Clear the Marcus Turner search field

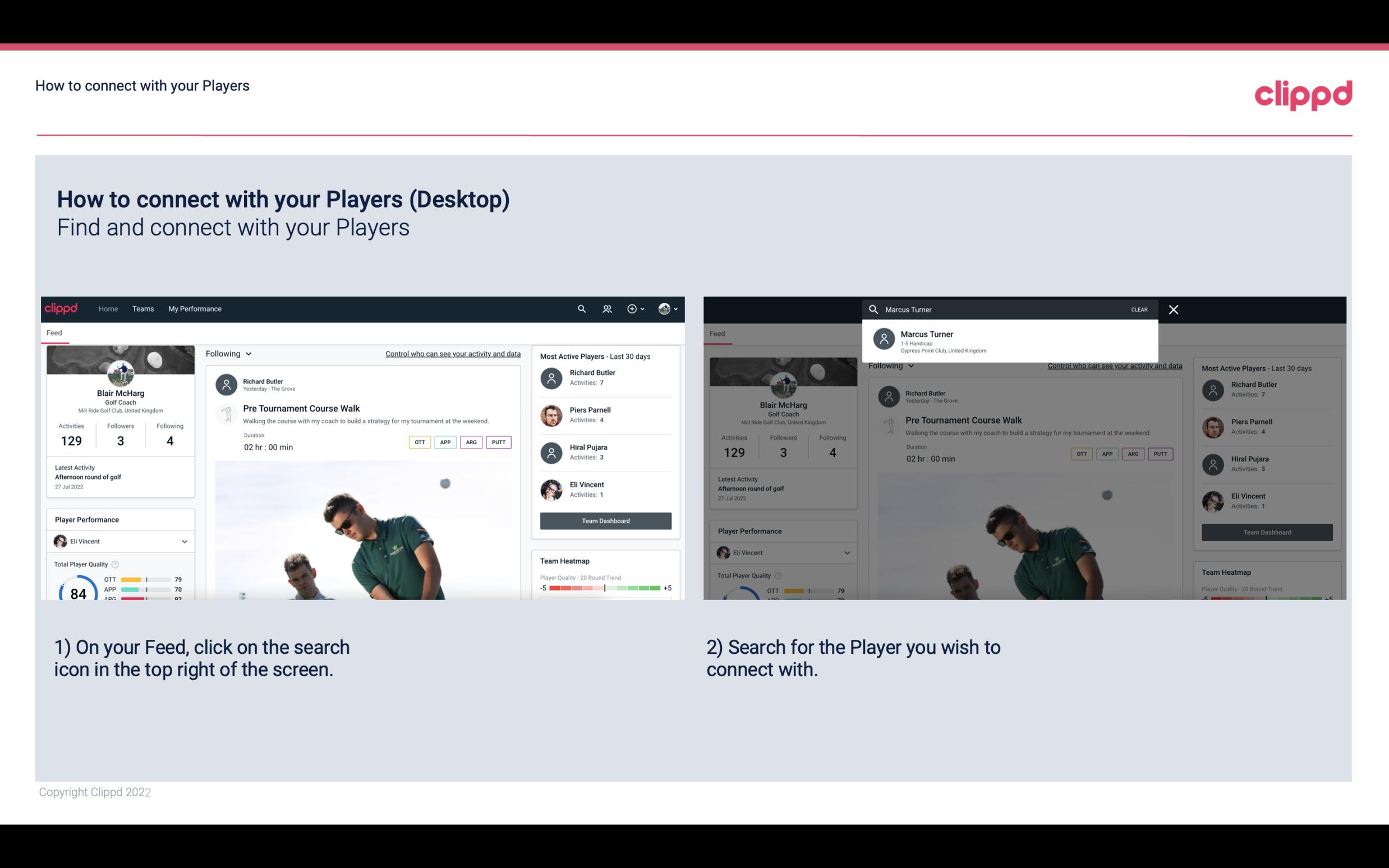coord(1139,309)
